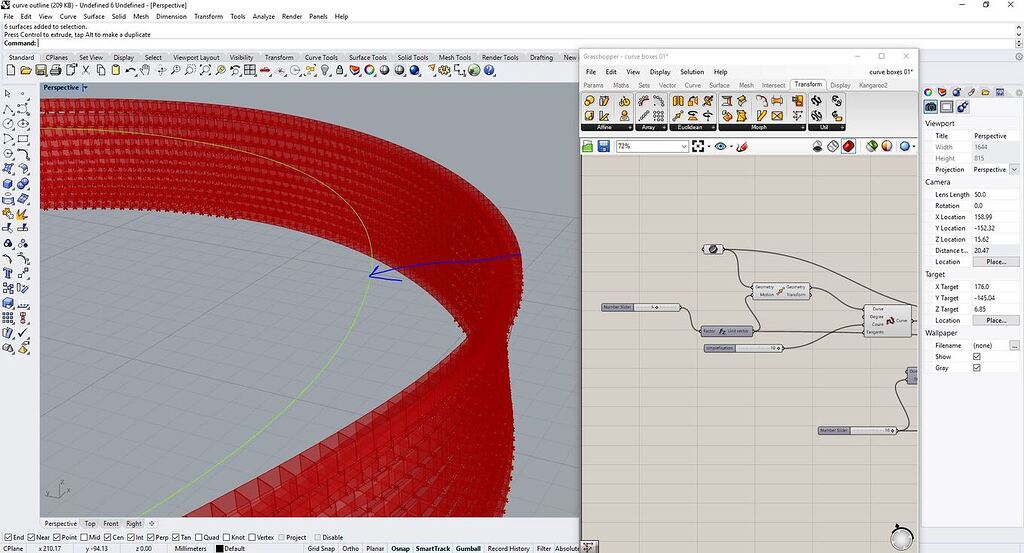
Task: Click the Grasshopper compass widget at canvas corner
Action: click(x=901, y=537)
